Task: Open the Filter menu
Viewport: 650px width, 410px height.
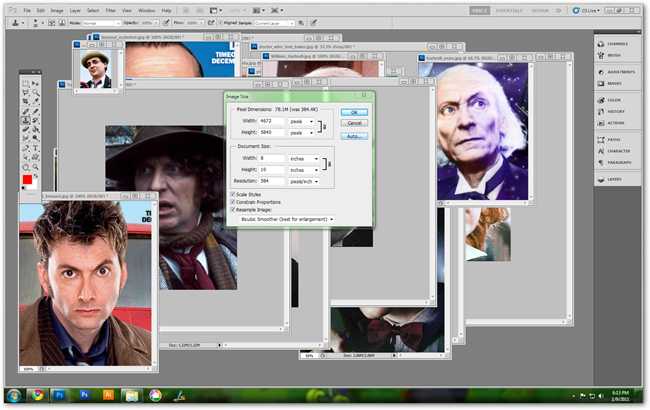Action: tap(111, 10)
